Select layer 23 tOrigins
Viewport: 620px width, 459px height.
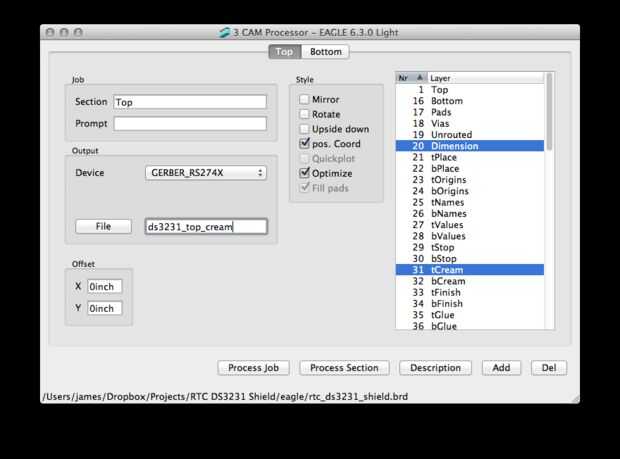point(470,180)
